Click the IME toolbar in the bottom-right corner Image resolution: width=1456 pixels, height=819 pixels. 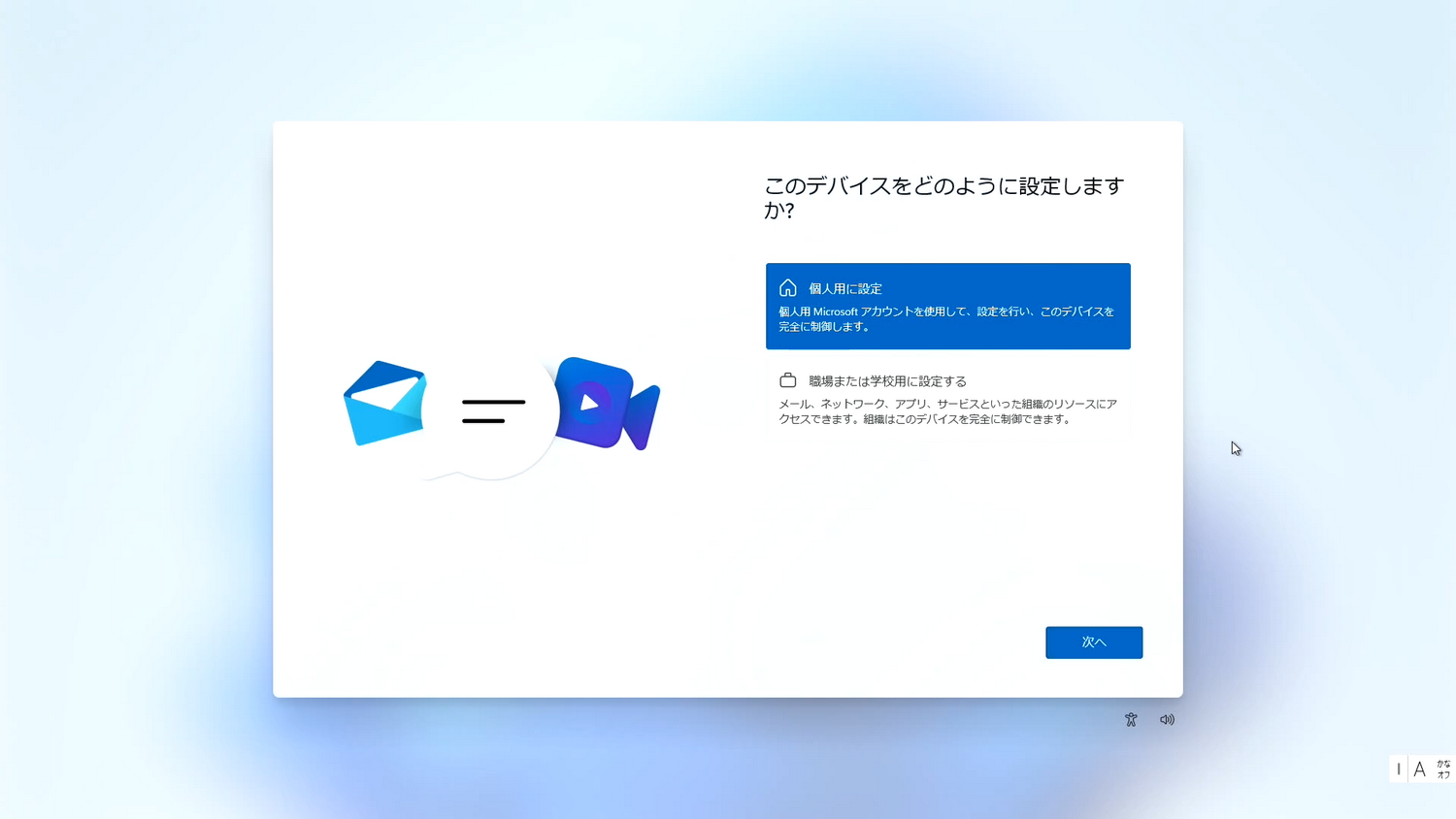pos(1420,769)
